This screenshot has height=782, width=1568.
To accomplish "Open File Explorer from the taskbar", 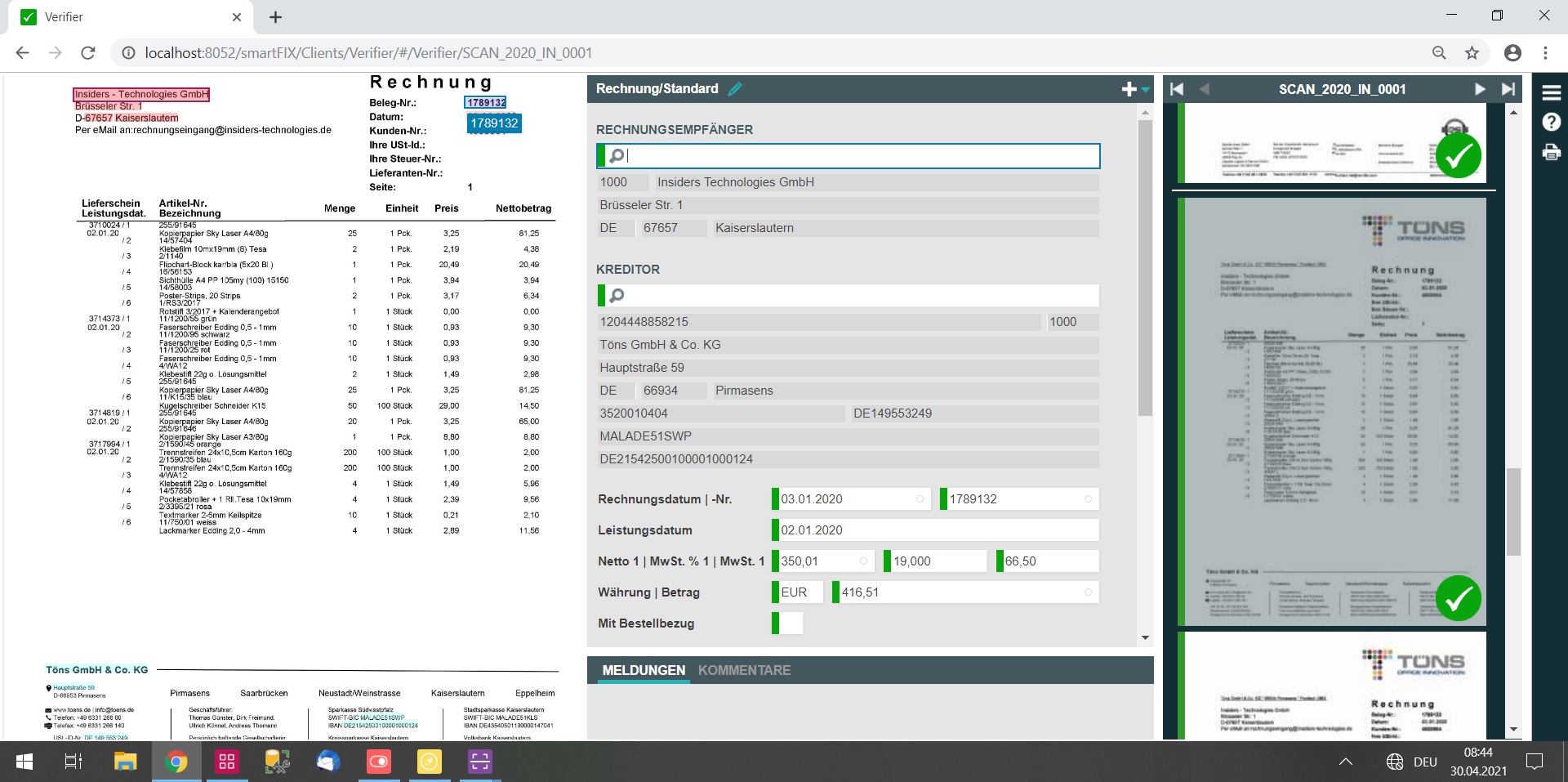I will tap(125, 762).
